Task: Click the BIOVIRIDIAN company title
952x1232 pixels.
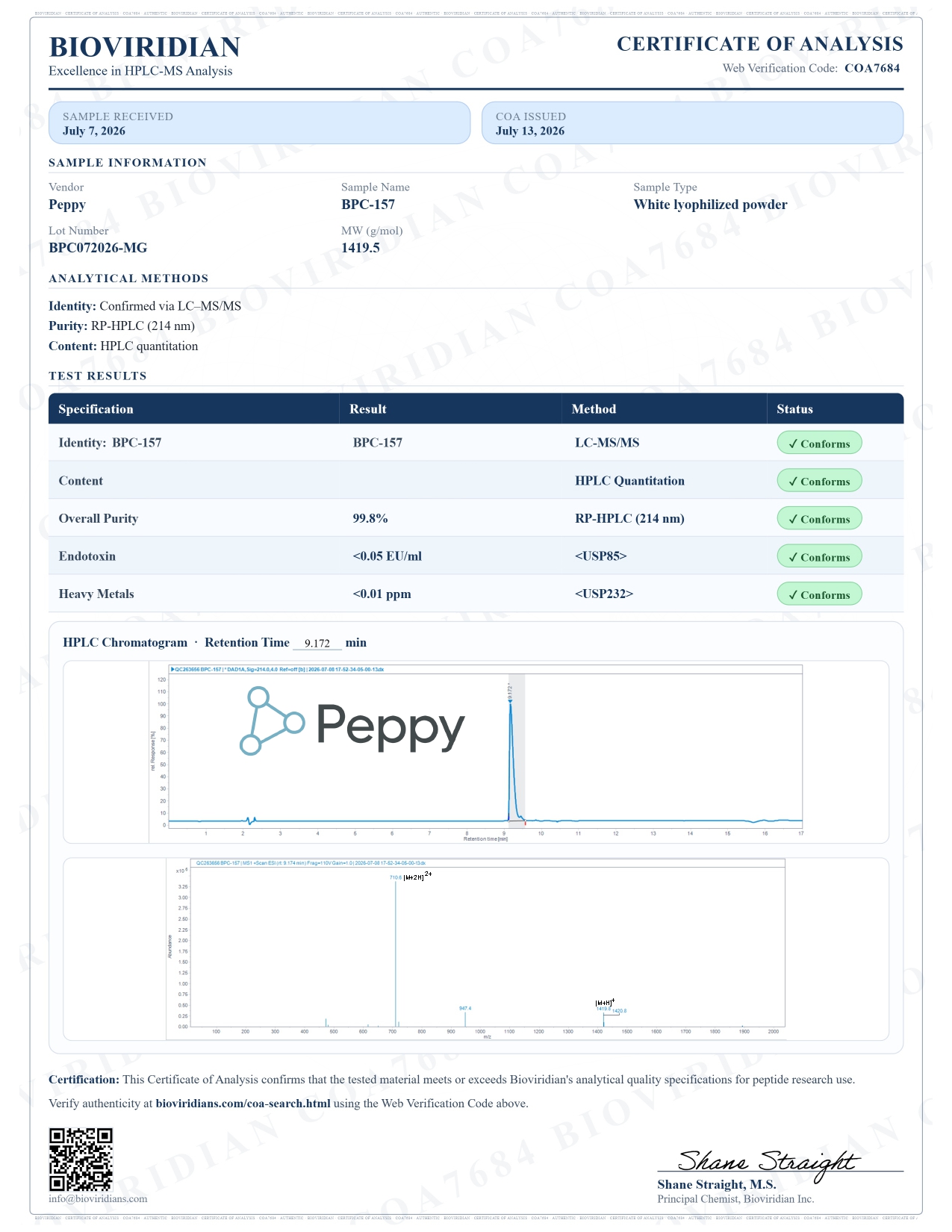Action: pos(144,47)
